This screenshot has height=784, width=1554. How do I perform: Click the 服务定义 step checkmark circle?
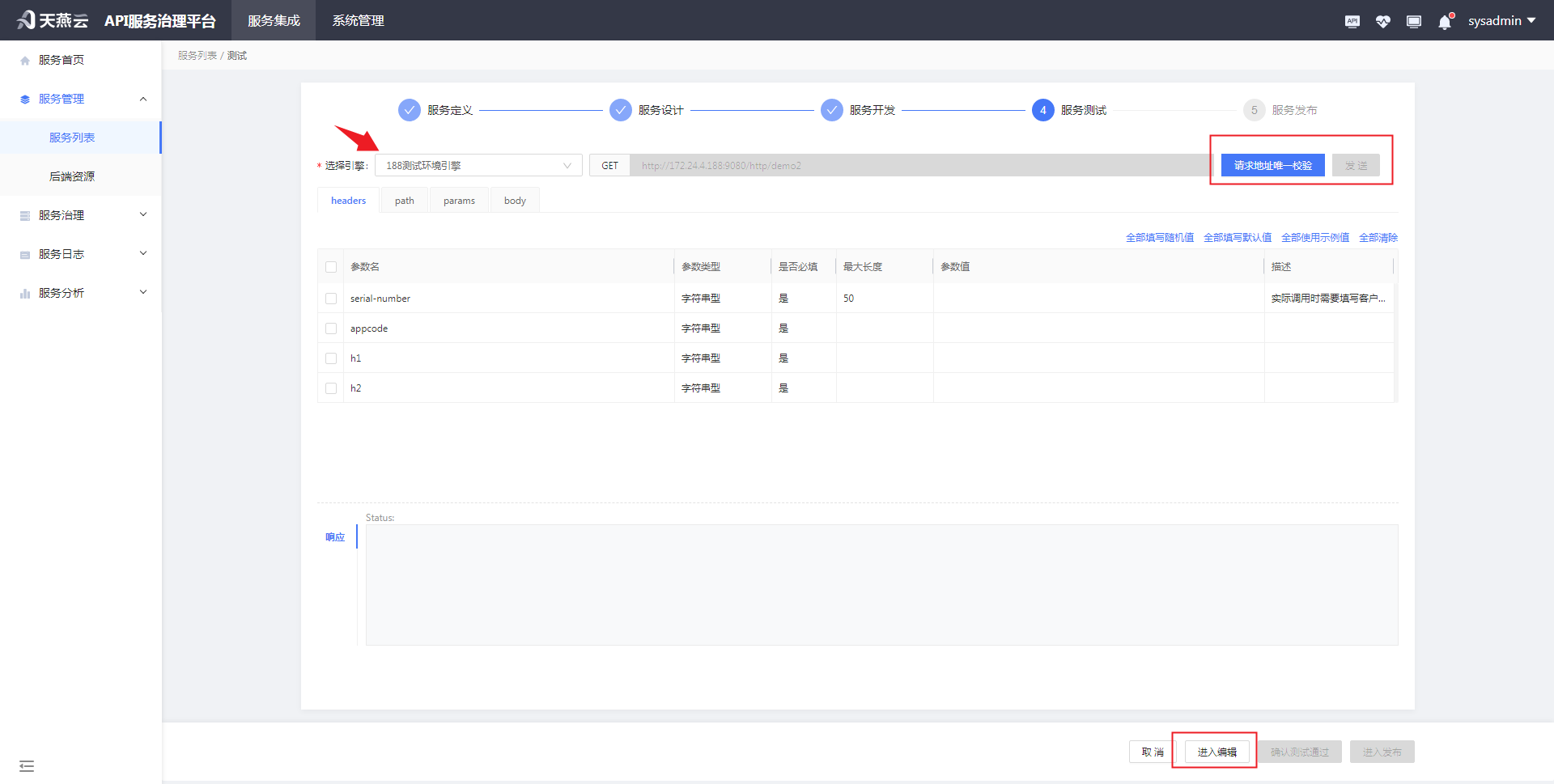coord(410,110)
